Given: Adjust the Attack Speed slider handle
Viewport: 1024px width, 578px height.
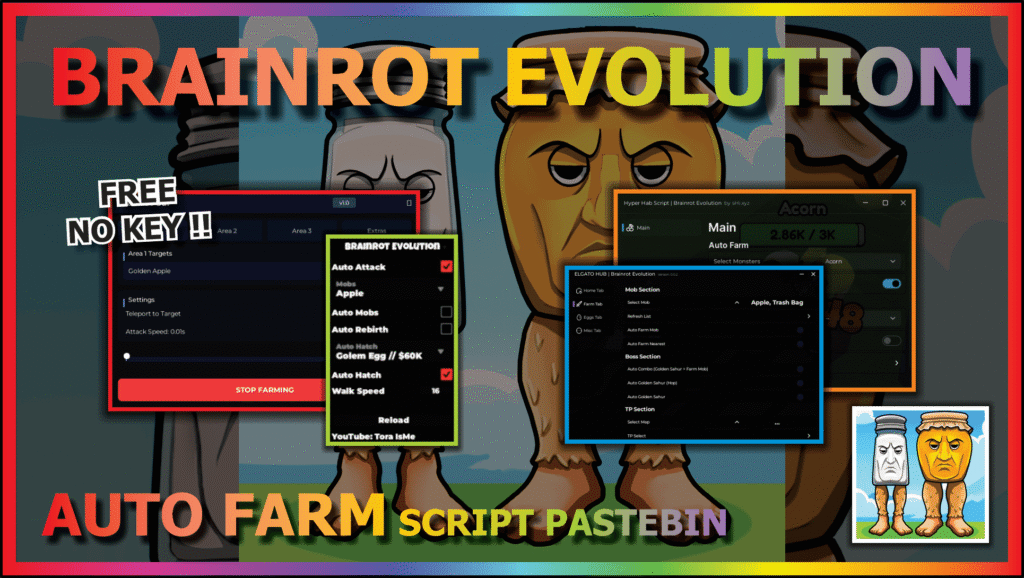Looking at the screenshot, I should click(127, 357).
